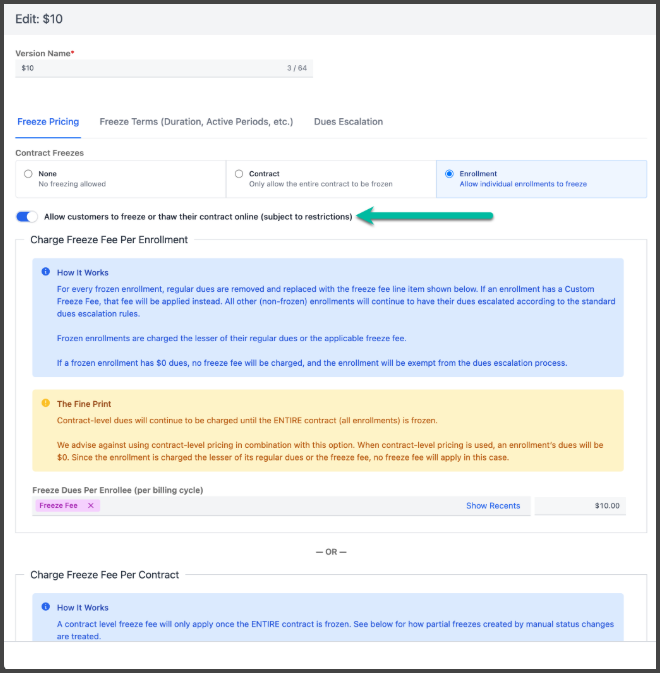Viewport: 660px width, 673px height.
Task: Click info icon in enrollment How It Works
Action: click(46, 272)
